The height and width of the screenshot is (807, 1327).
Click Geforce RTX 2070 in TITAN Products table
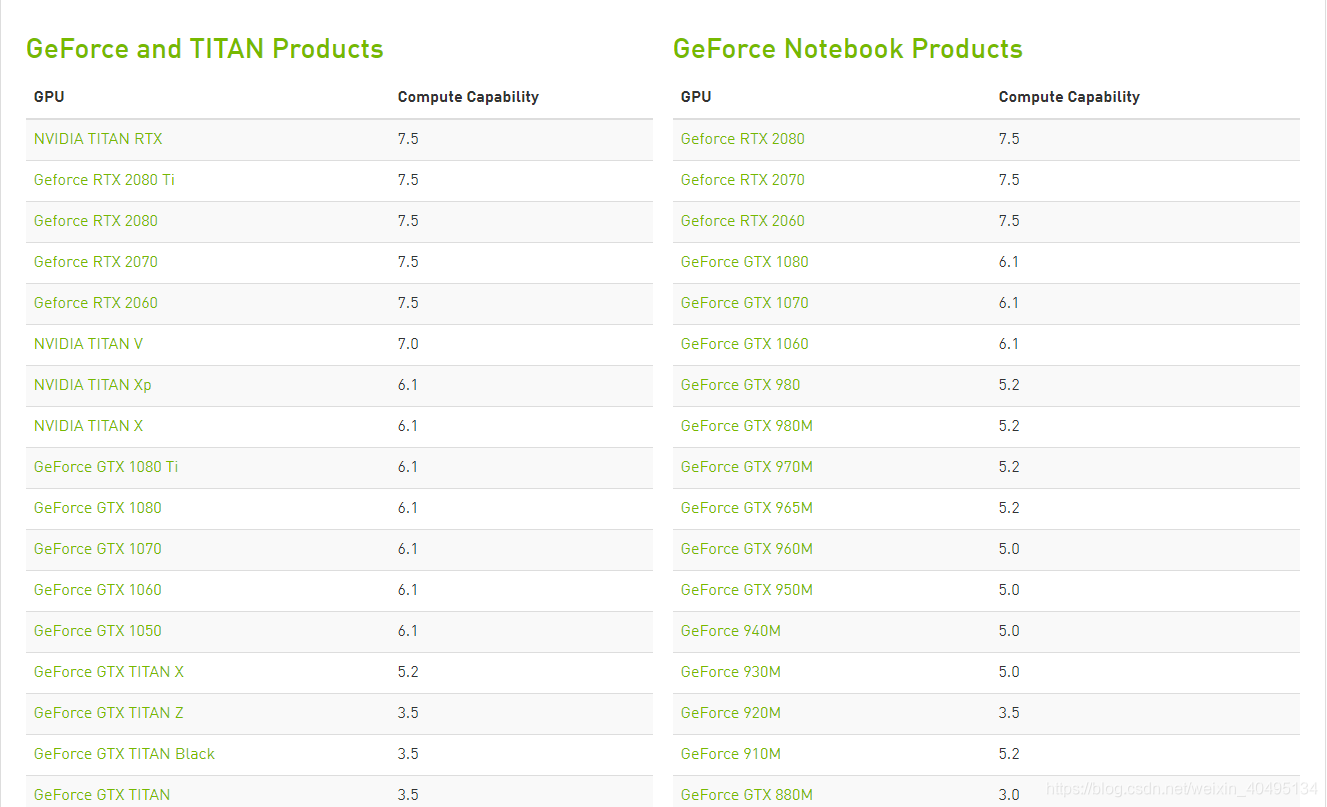(96, 262)
